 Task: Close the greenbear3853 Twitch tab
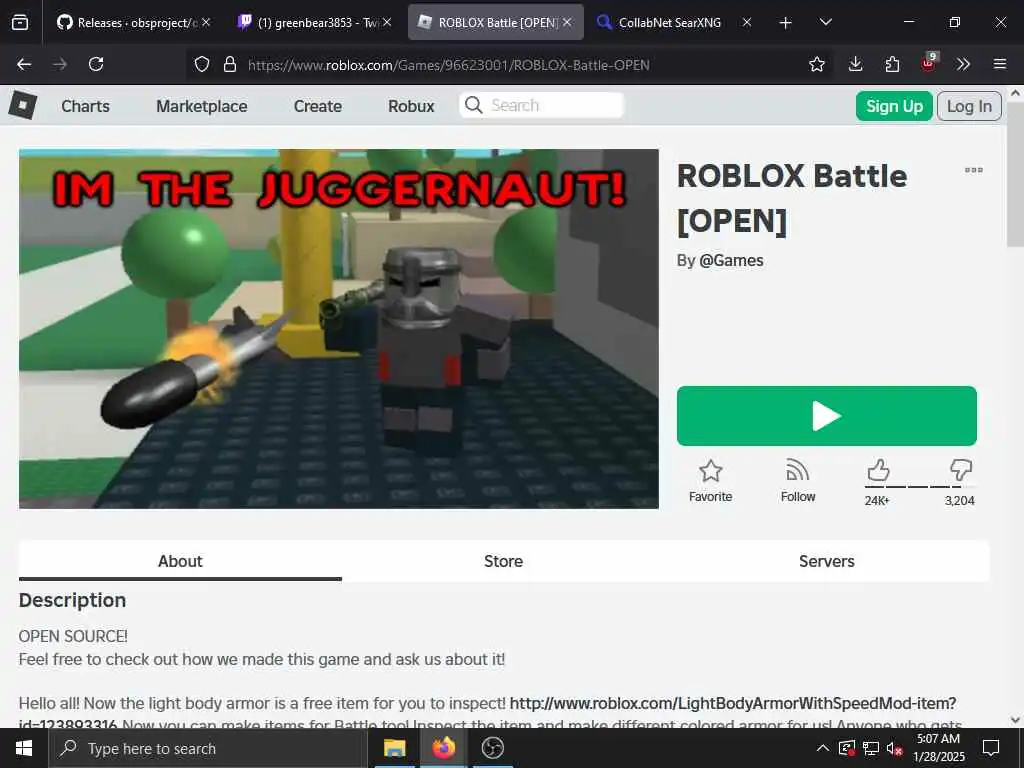[x=387, y=22]
